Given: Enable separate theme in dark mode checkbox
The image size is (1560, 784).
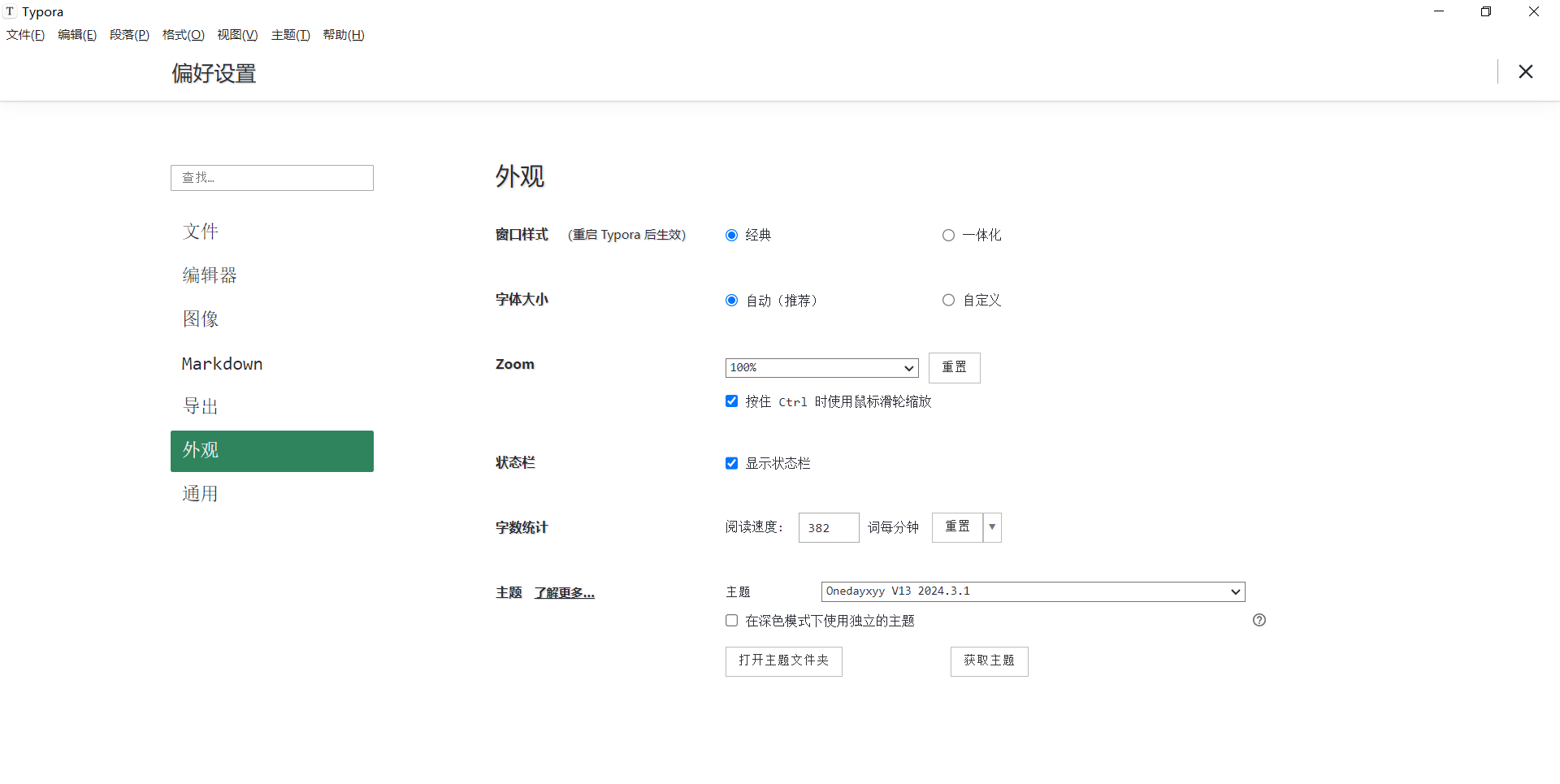Looking at the screenshot, I should pyautogui.click(x=731, y=620).
